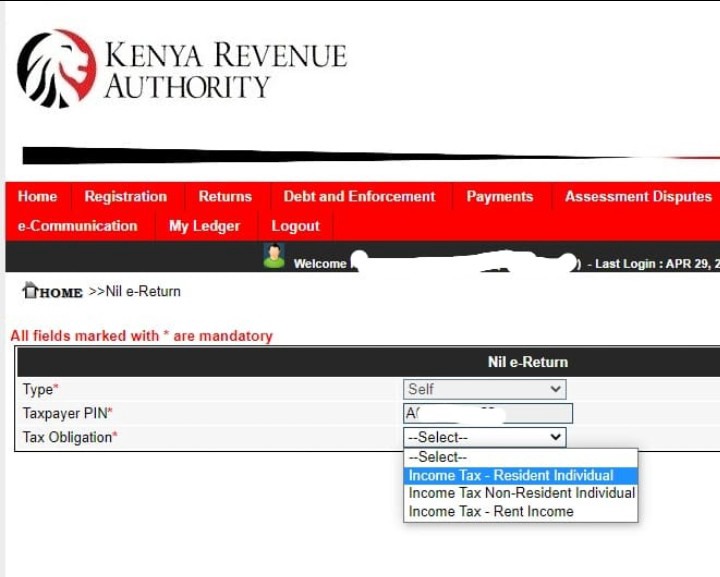Click the Tax Obligation label

pyautogui.click(x=70, y=437)
